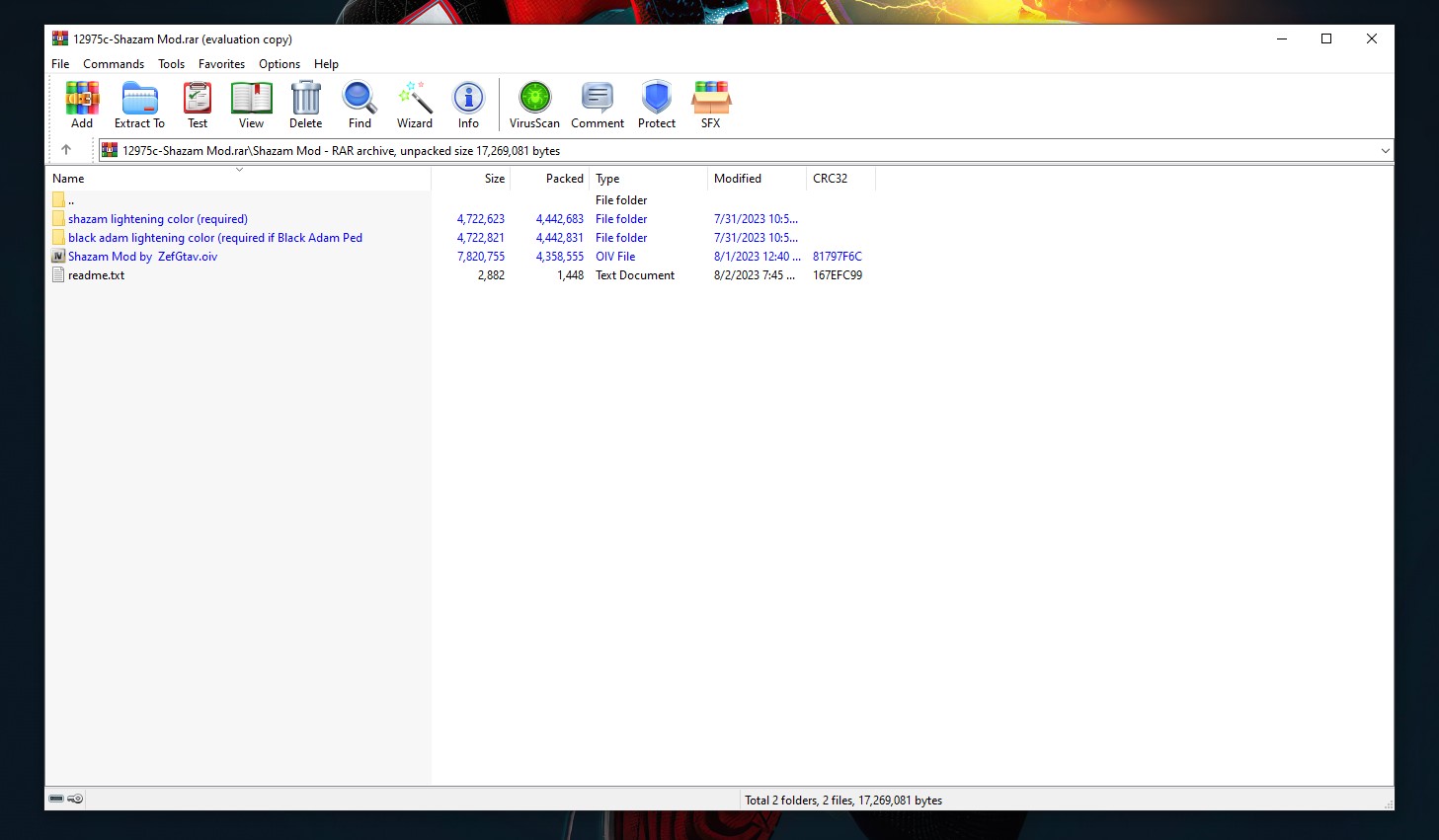
Task: Set a default password via the key icon
Action: pyautogui.click(x=74, y=799)
